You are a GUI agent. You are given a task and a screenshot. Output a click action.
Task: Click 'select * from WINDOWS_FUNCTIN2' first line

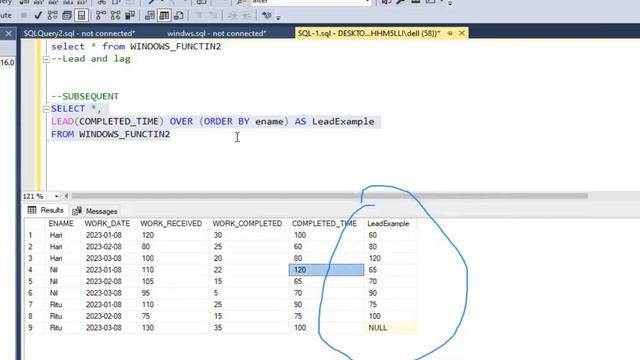pos(136,47)
